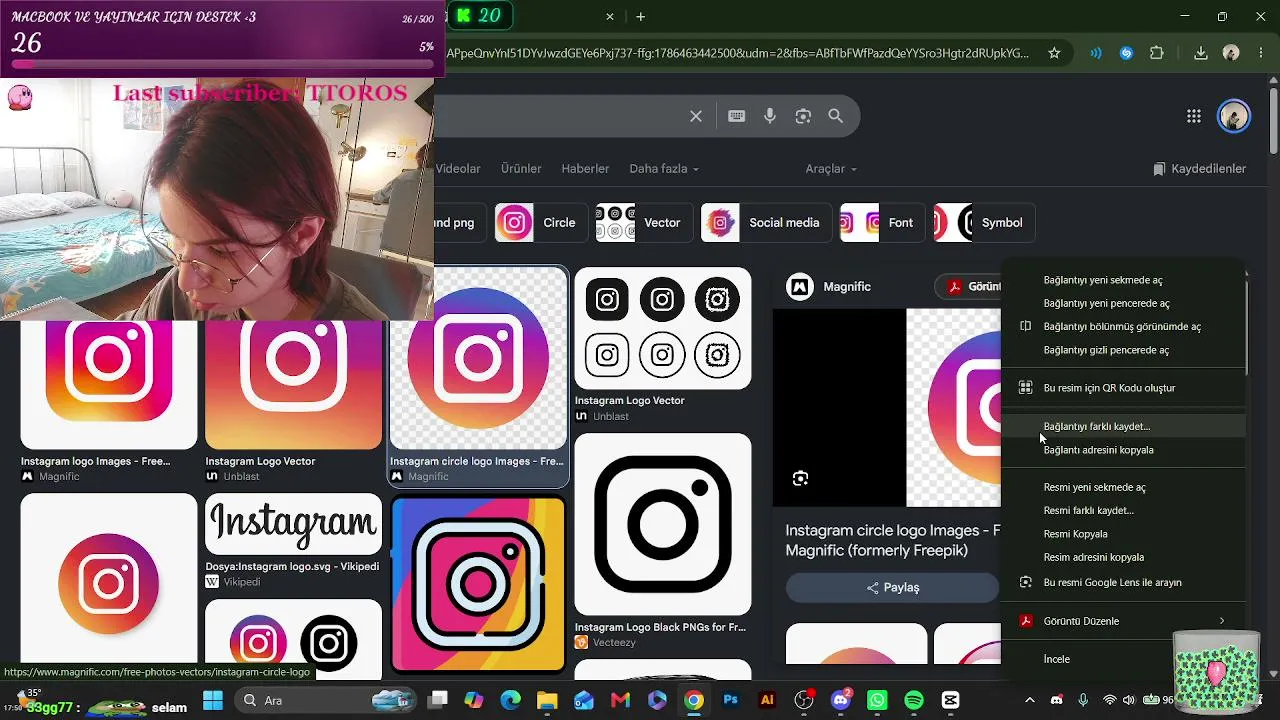The image size is (1280, 720).
Task: Show hidden system tray icons
Action: (x=1029, y=700)
